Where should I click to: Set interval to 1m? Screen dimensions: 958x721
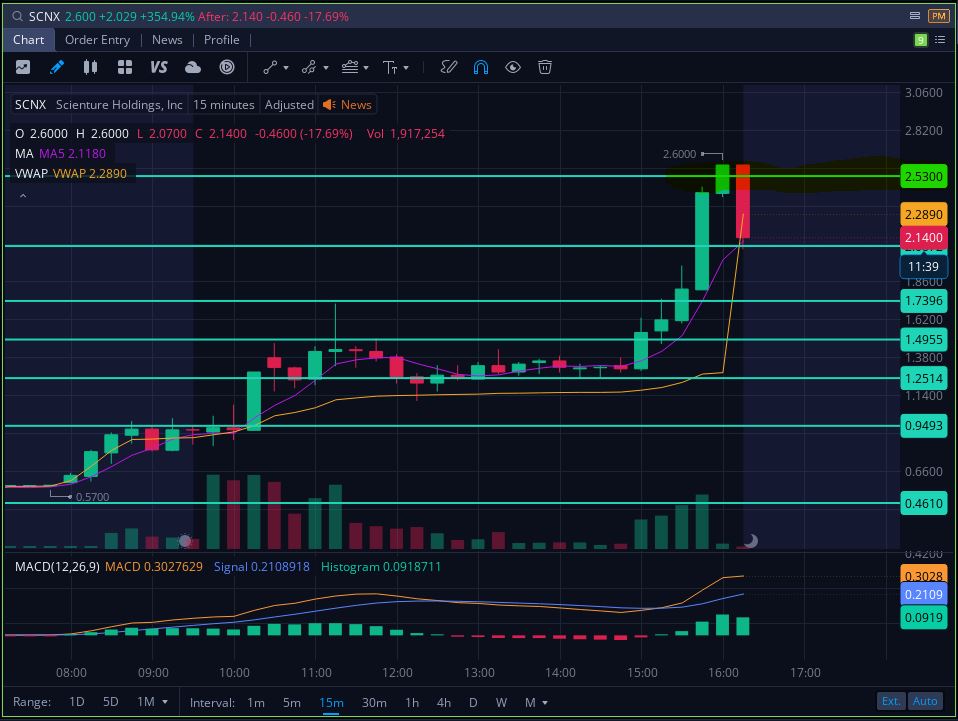point(256,703)
